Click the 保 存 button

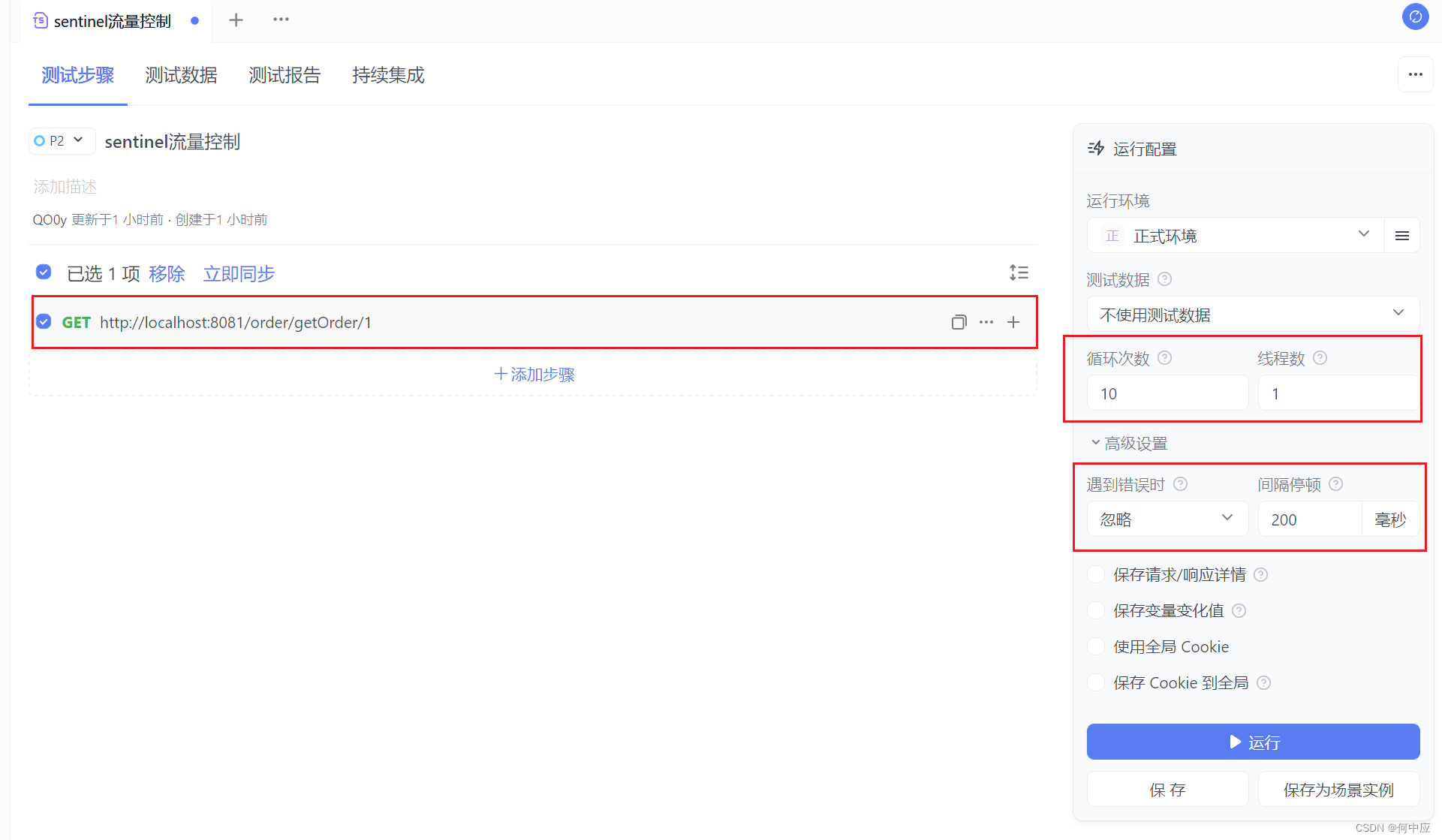click(1167, 790)
